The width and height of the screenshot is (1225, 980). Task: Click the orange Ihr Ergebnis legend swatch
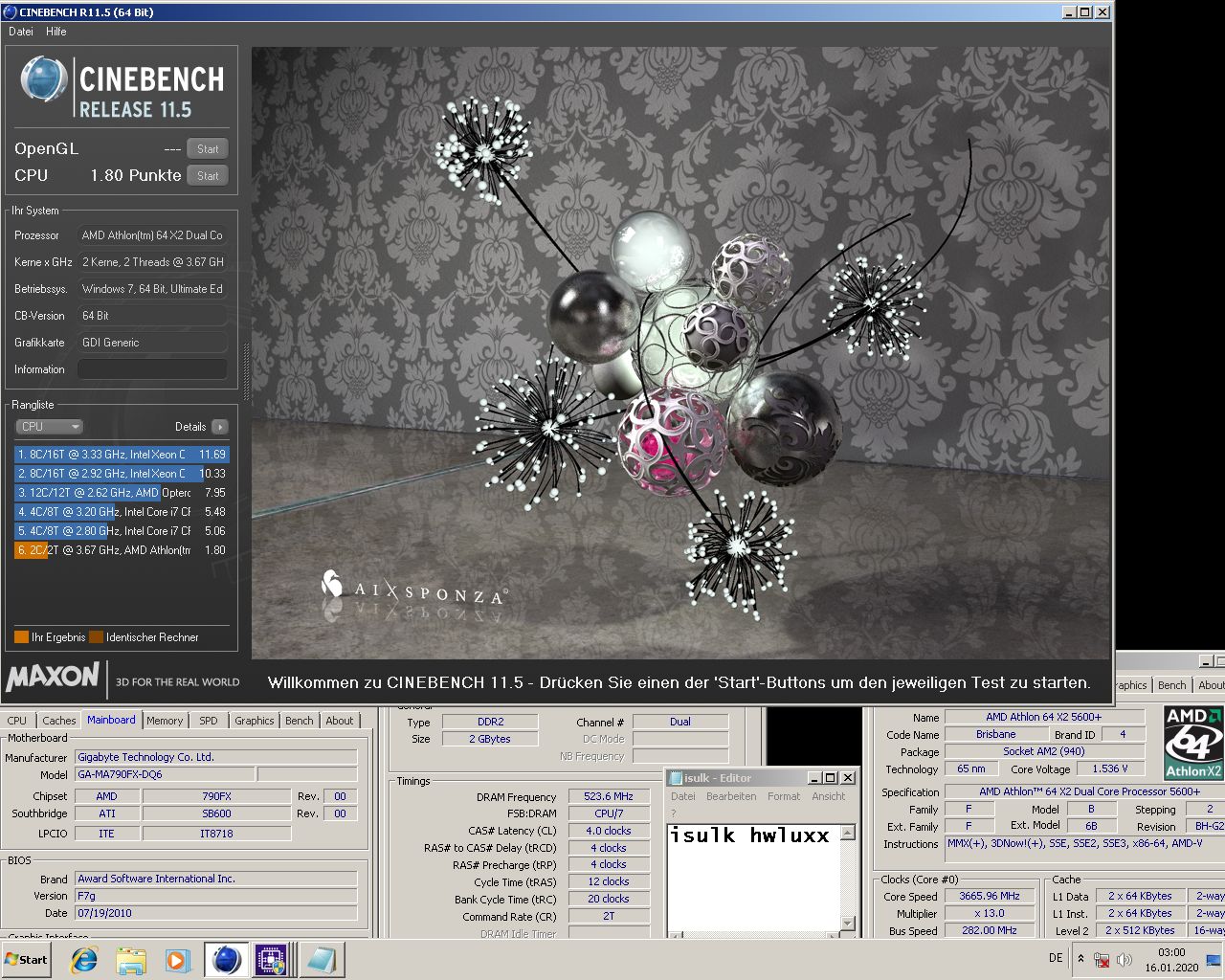click(22, 637)
